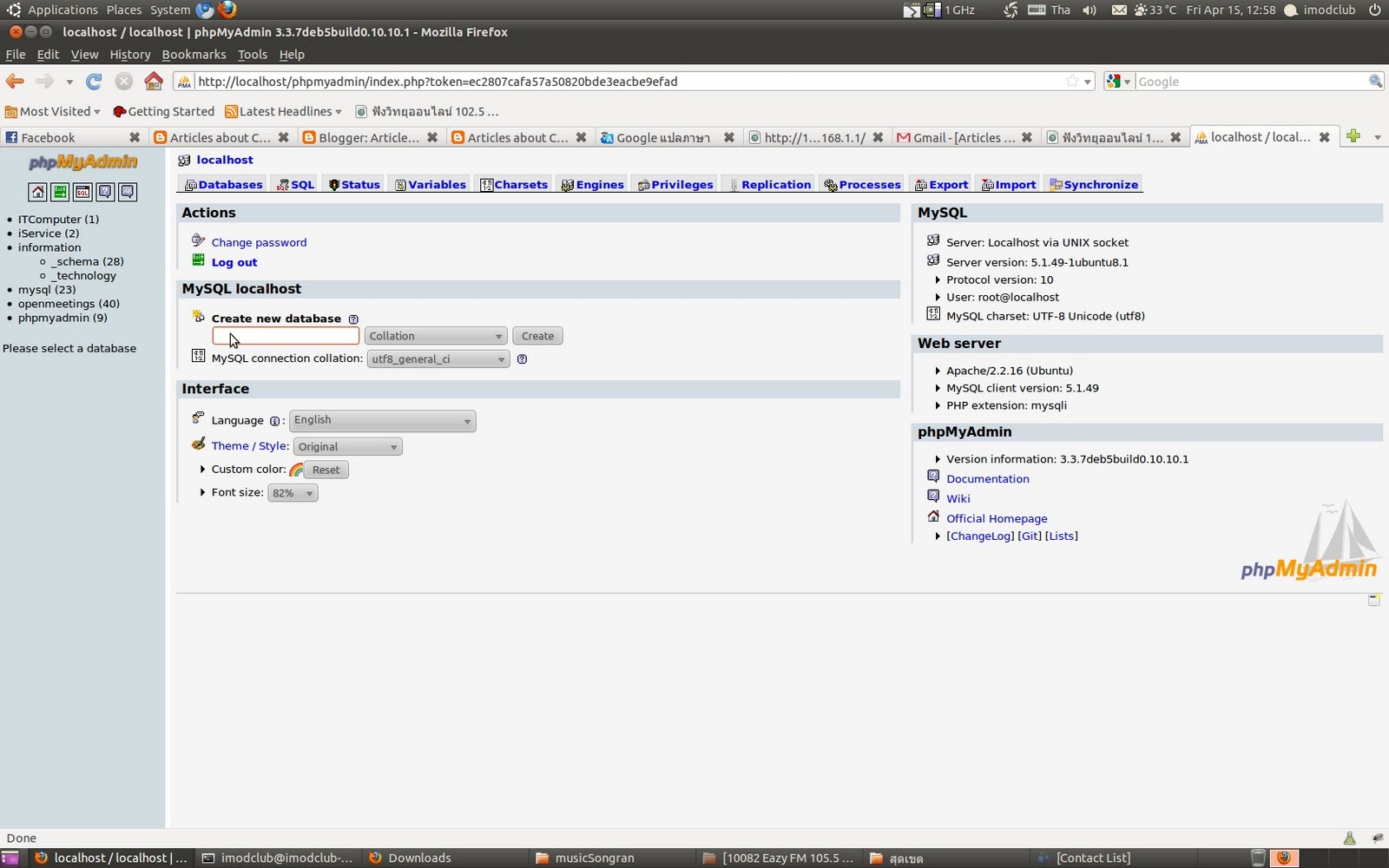
Task: Open the Theme dropdown showing Original
Action: point(347,447)
